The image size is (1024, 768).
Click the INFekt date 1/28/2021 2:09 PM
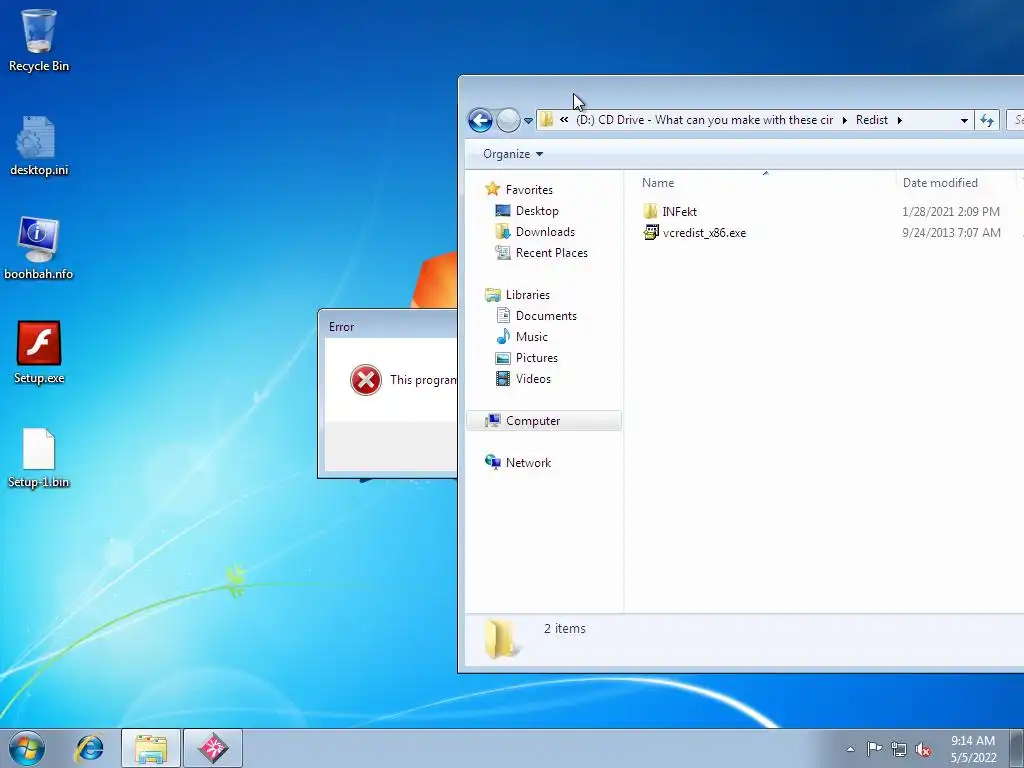(x=951, y=212)
